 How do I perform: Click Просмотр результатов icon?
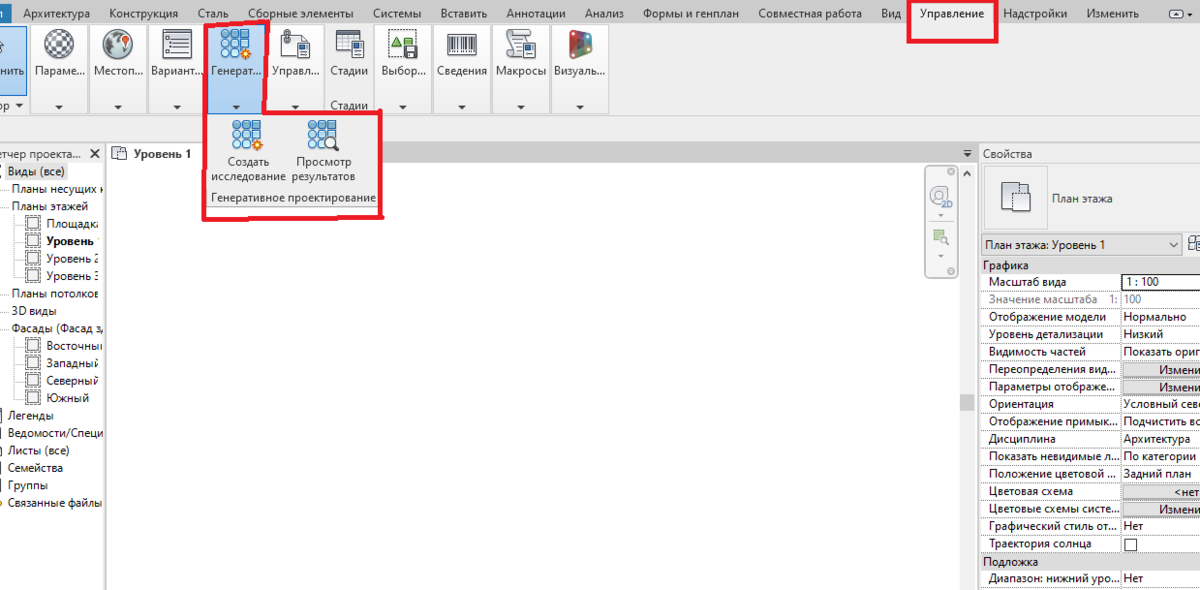coord(322,135)
